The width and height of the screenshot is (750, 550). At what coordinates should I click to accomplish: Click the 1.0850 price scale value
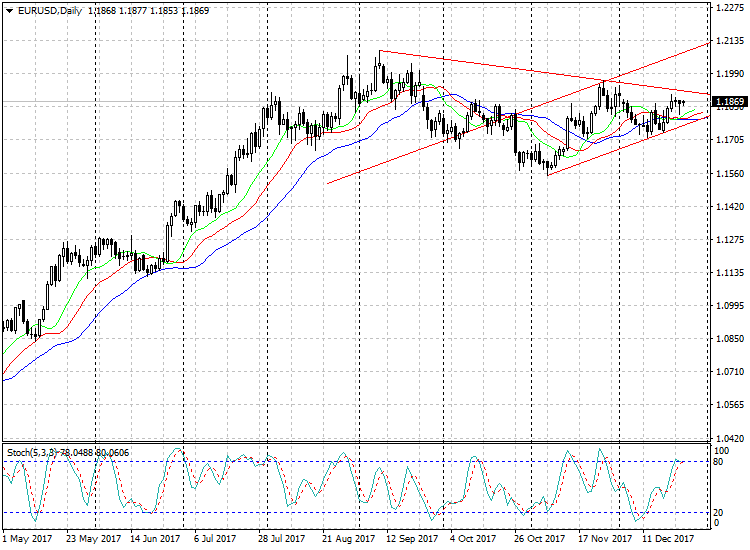pyautogui.click(x=730, y=339)
